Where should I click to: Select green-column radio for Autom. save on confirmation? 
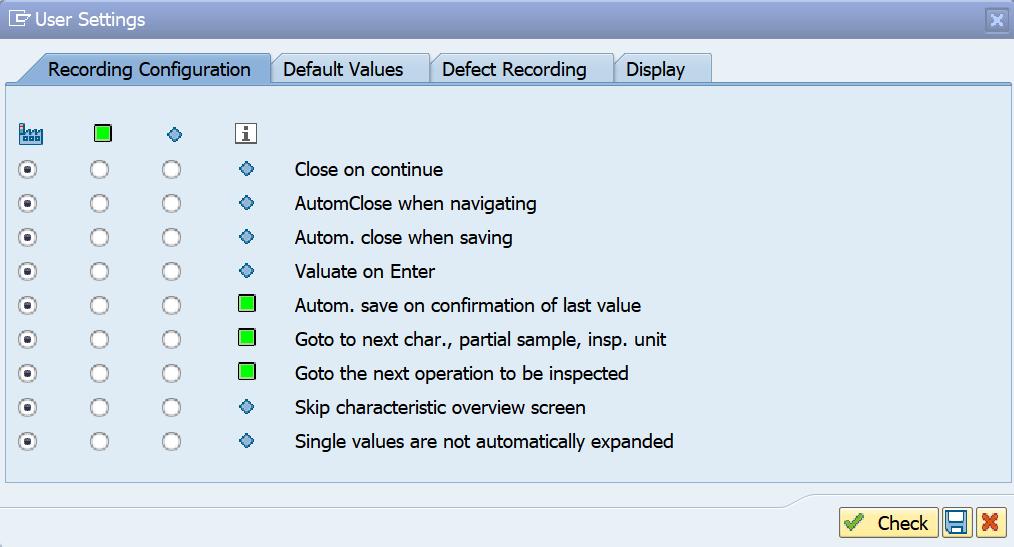point(100,305)
